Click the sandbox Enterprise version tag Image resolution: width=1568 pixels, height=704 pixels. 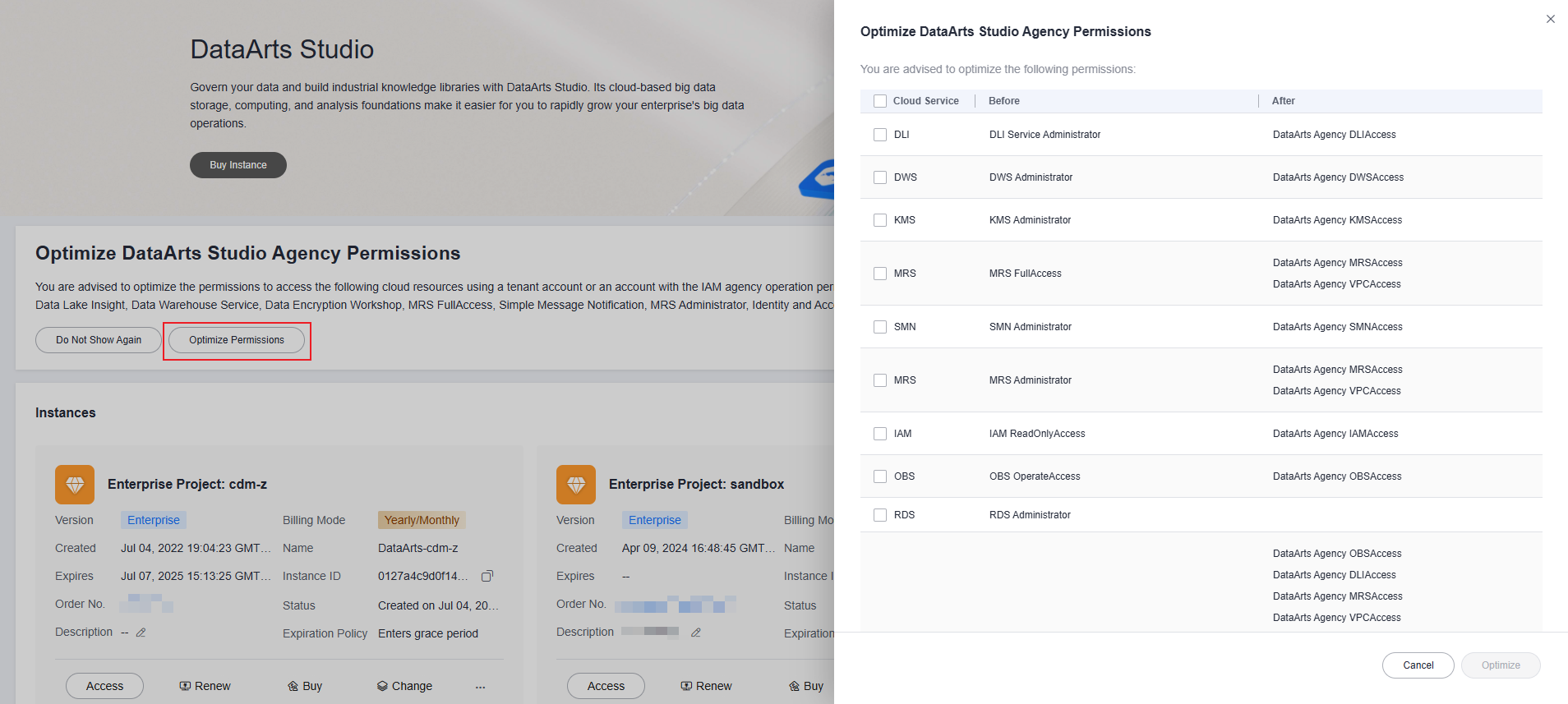tap(655, 520)
